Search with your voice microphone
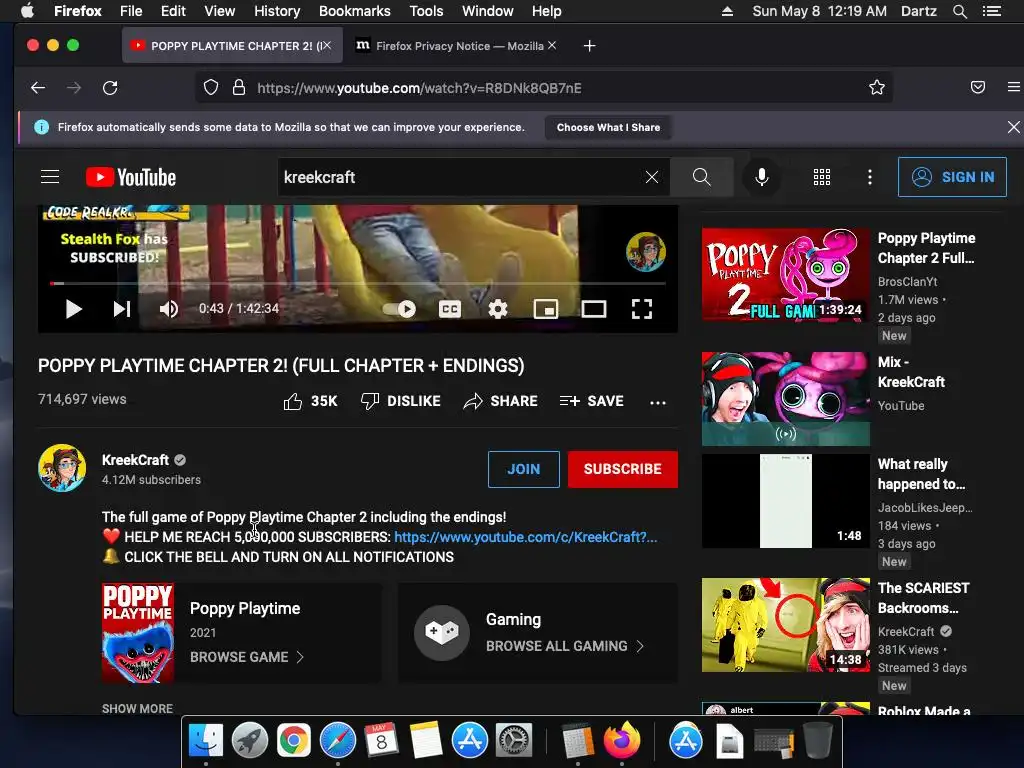Screen dimensions: 1024x768 point(761,177)
